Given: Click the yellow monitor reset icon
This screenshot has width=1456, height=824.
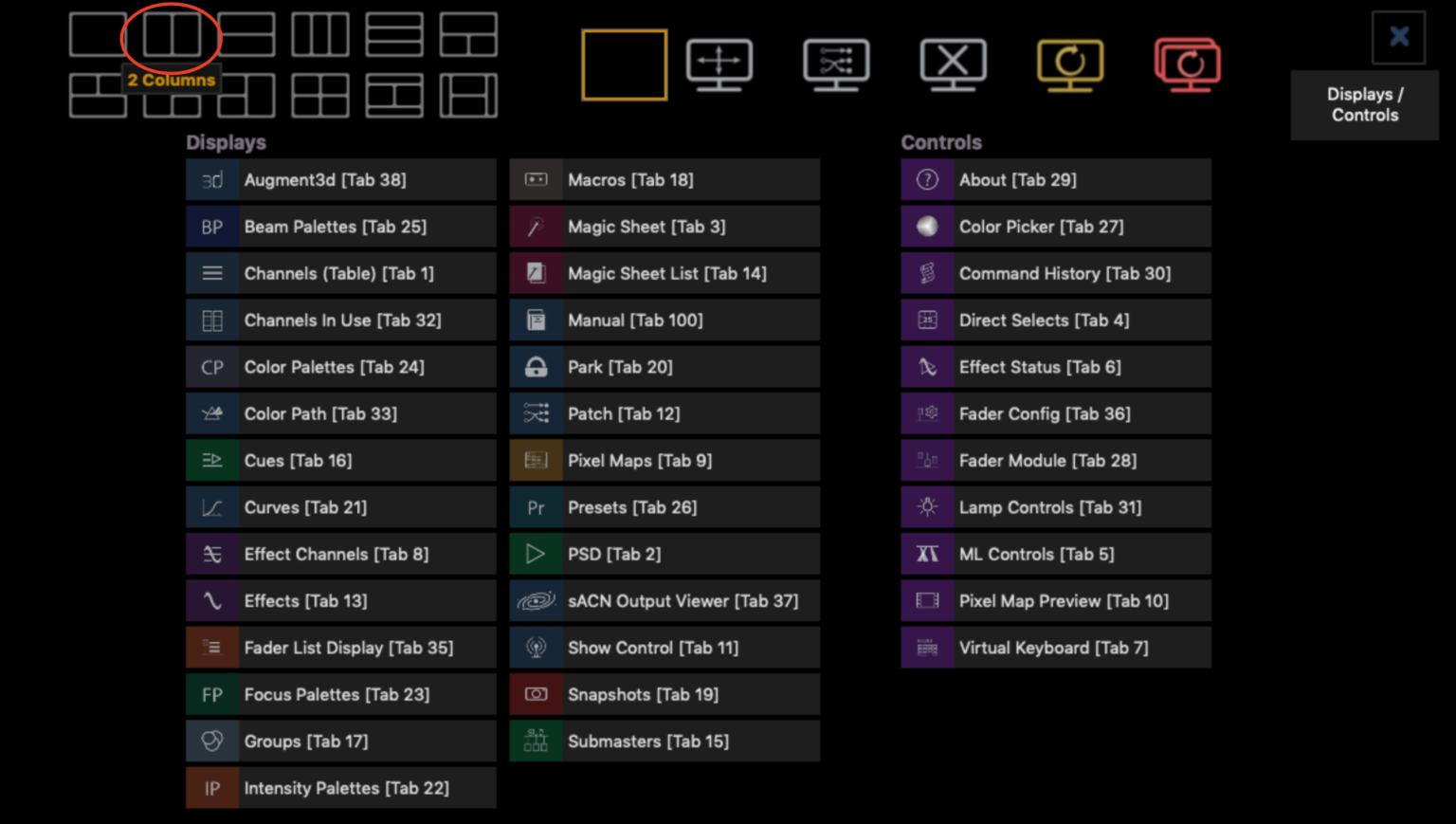Looking at the screenshot, I should click(1070, 64).
